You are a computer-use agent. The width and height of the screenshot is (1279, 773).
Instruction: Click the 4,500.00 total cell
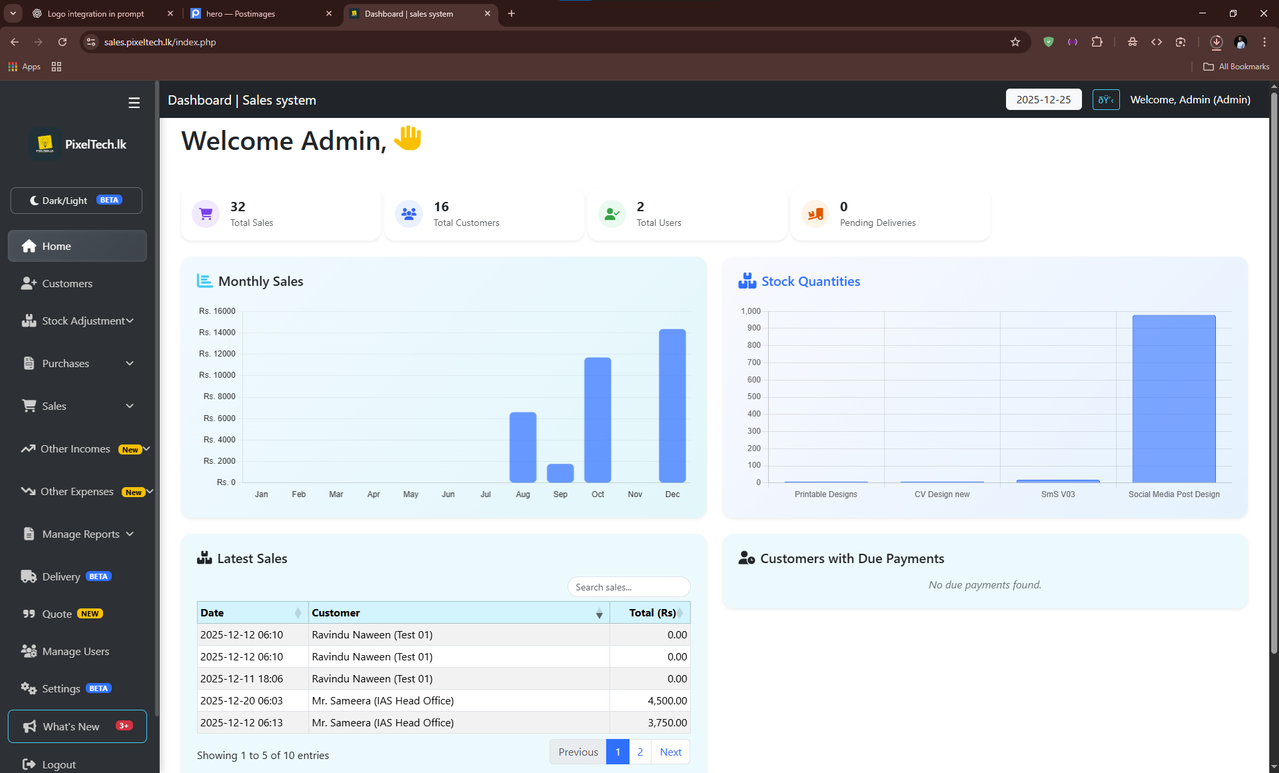coord(650,701)
